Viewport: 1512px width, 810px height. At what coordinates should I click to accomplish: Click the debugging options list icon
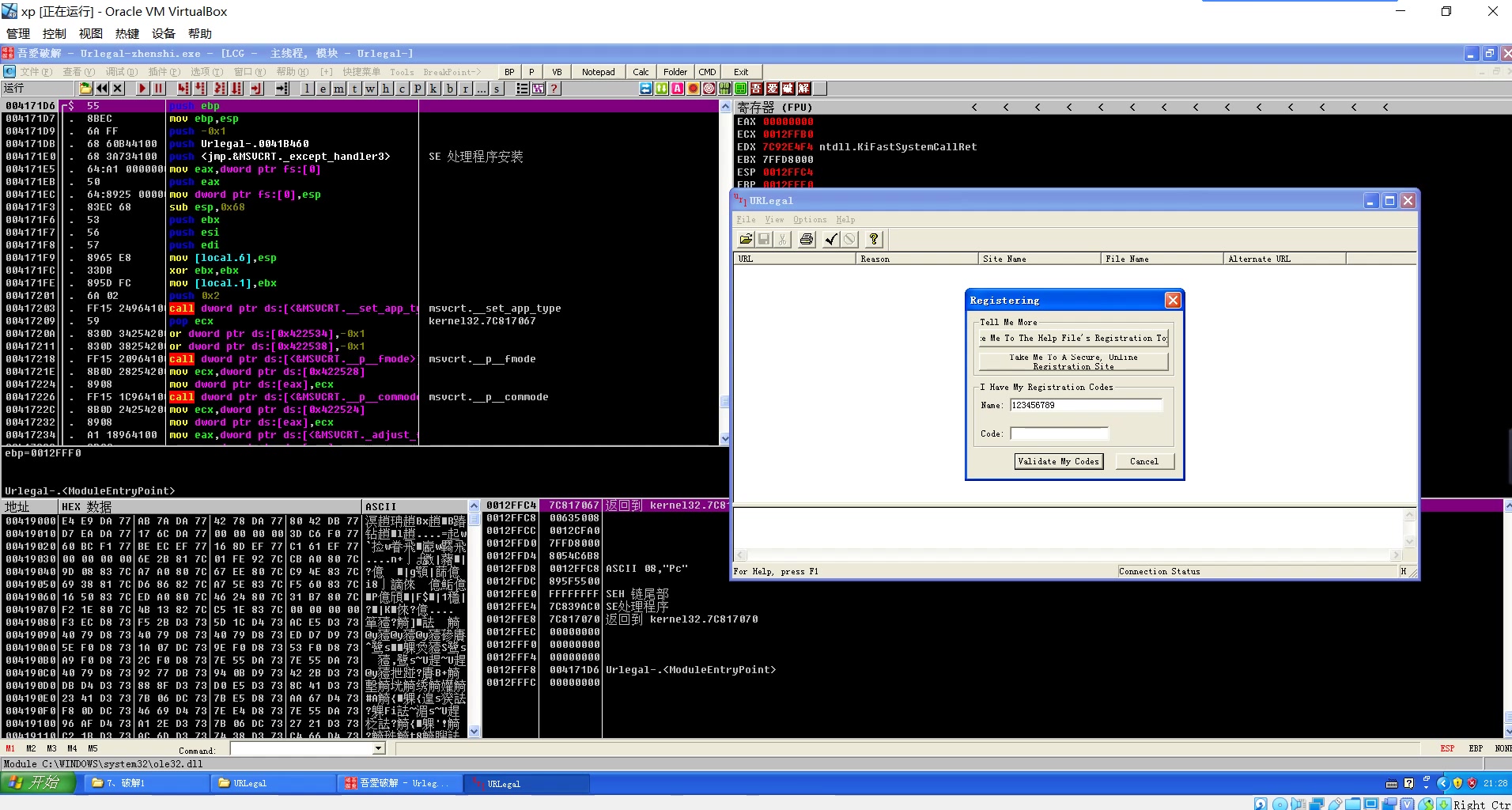(x=522, y=89)
